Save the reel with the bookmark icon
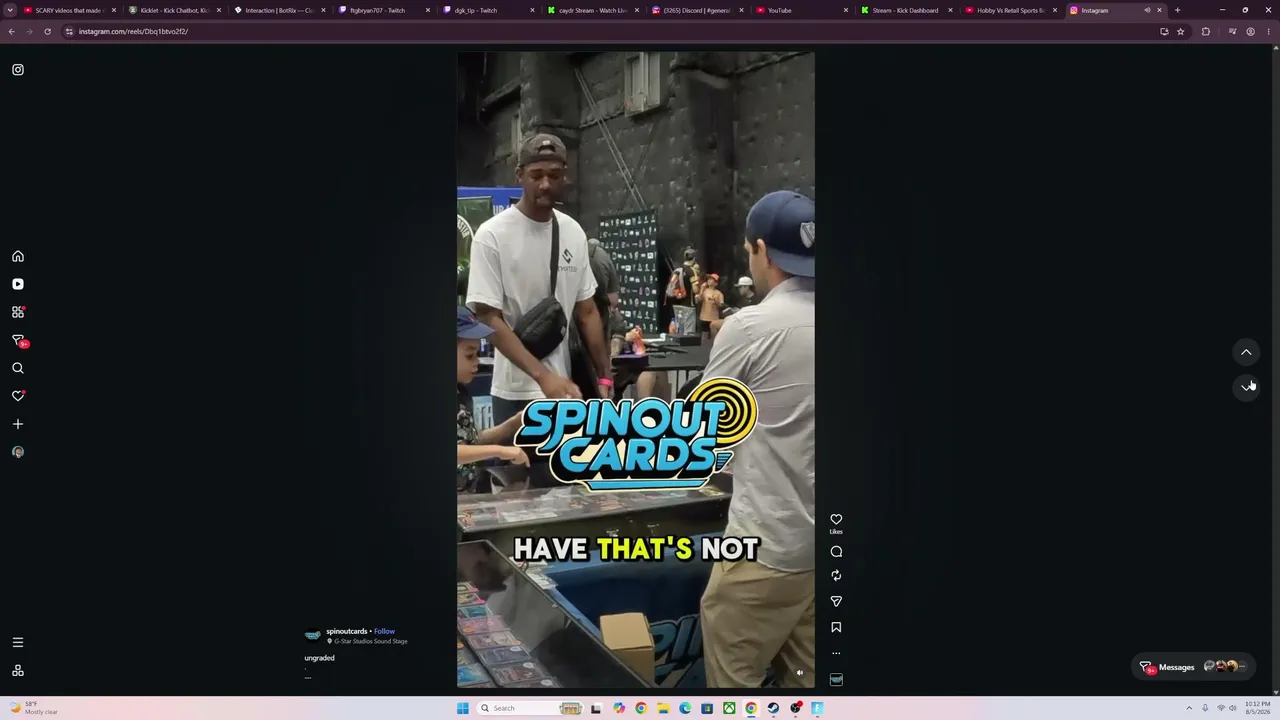Screen dimensions: 1280x720 point(836,627)
